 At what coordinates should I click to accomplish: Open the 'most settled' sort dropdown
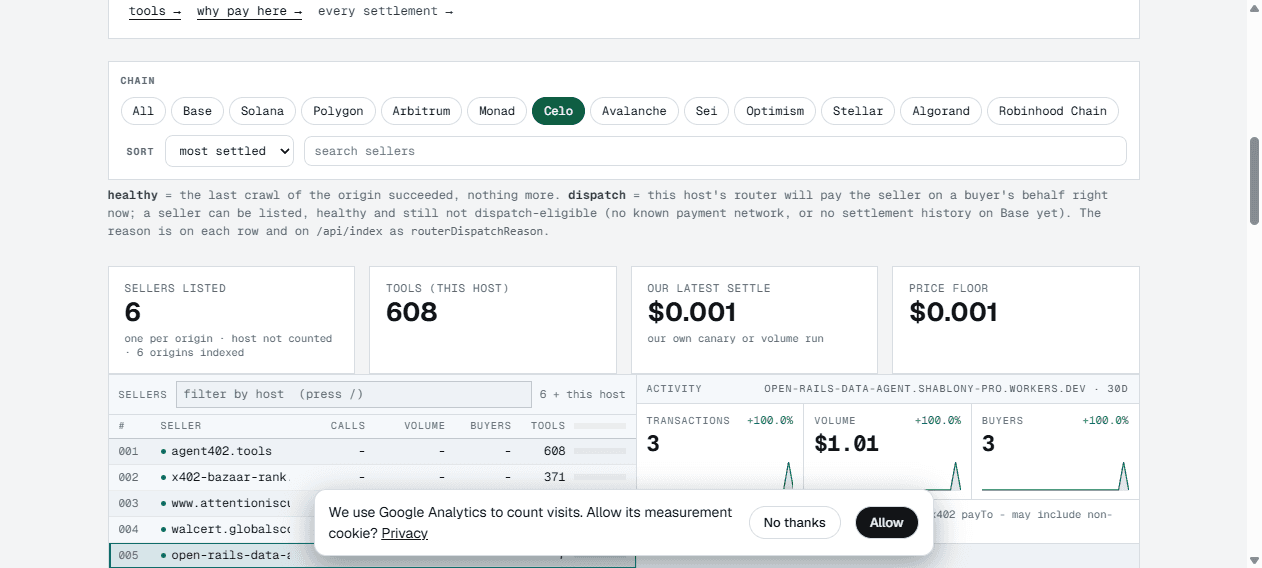(230, 151)
